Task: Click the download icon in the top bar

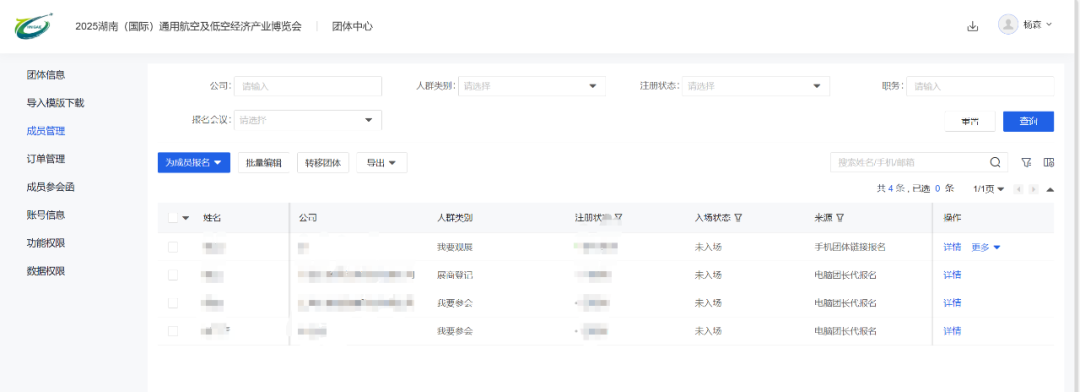Action: click(973, 26)
